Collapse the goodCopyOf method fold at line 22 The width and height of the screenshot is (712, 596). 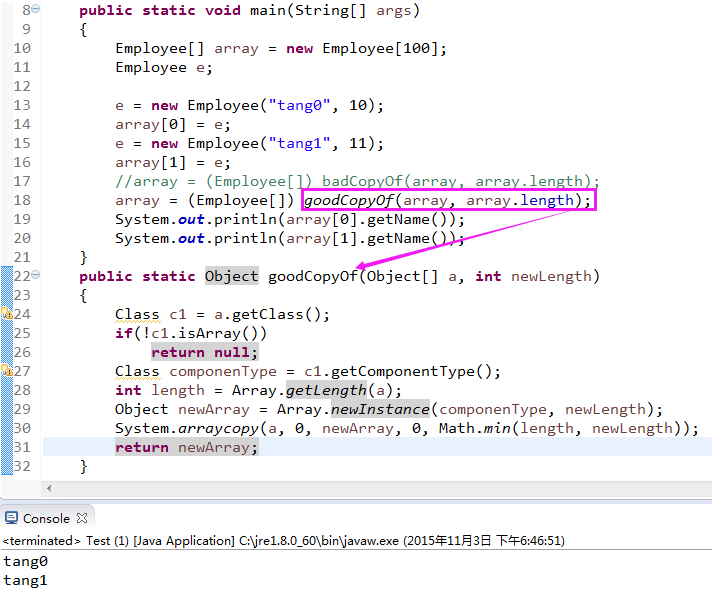pos(36,275)
